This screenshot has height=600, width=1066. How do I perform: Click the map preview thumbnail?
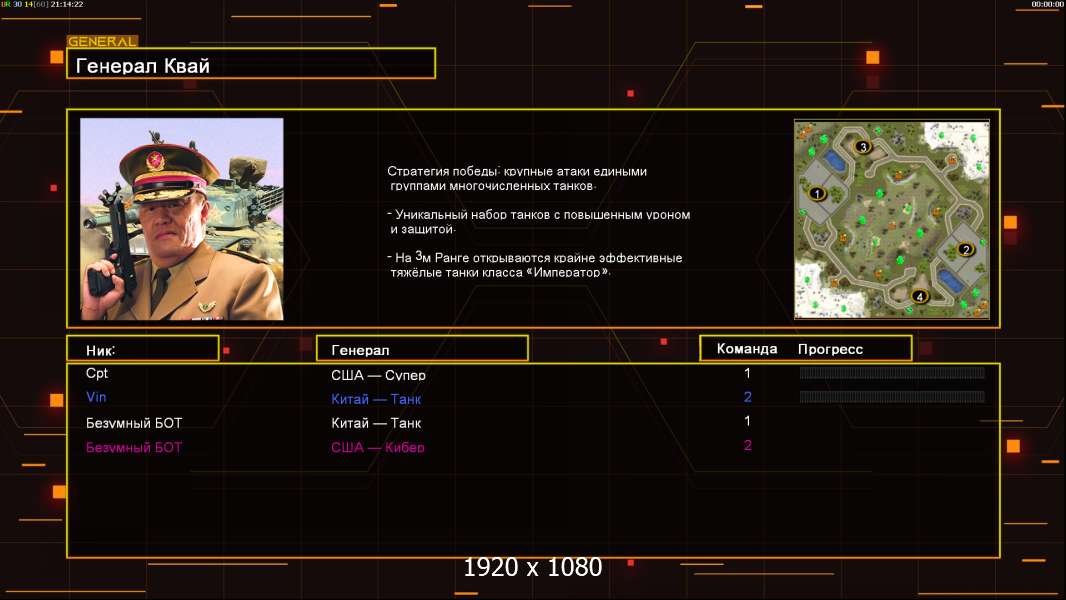892,219
